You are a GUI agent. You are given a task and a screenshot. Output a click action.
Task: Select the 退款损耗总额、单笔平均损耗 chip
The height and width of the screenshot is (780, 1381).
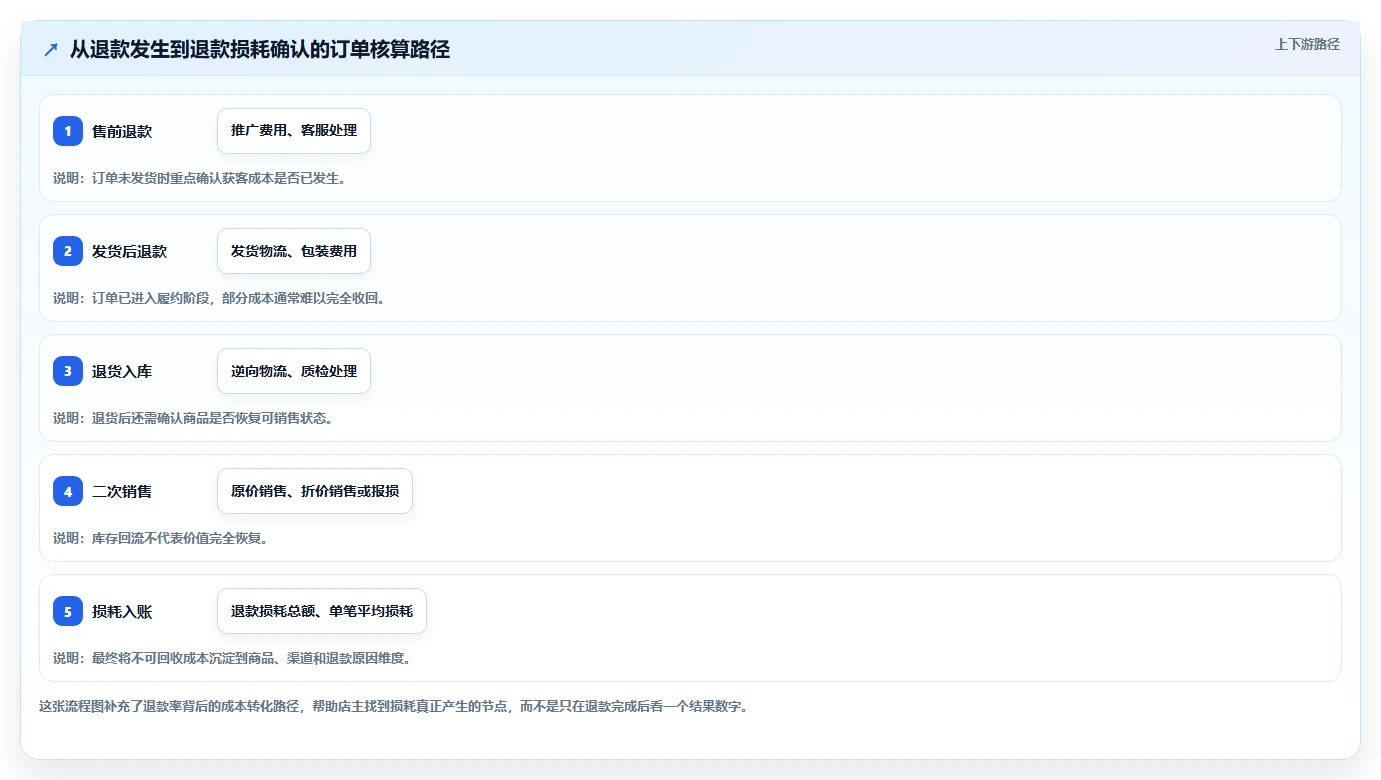click(x=322, y=611)
